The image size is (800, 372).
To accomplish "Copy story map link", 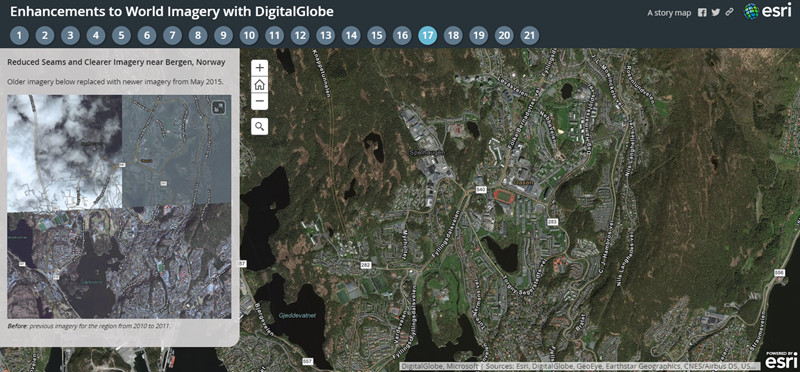I will point(730,13).
